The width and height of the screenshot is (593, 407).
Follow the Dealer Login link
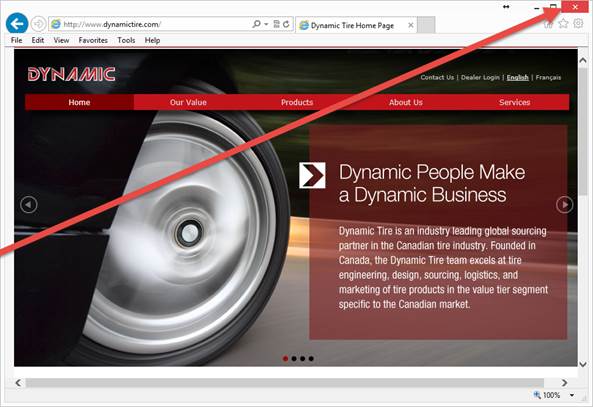point(480,77)
